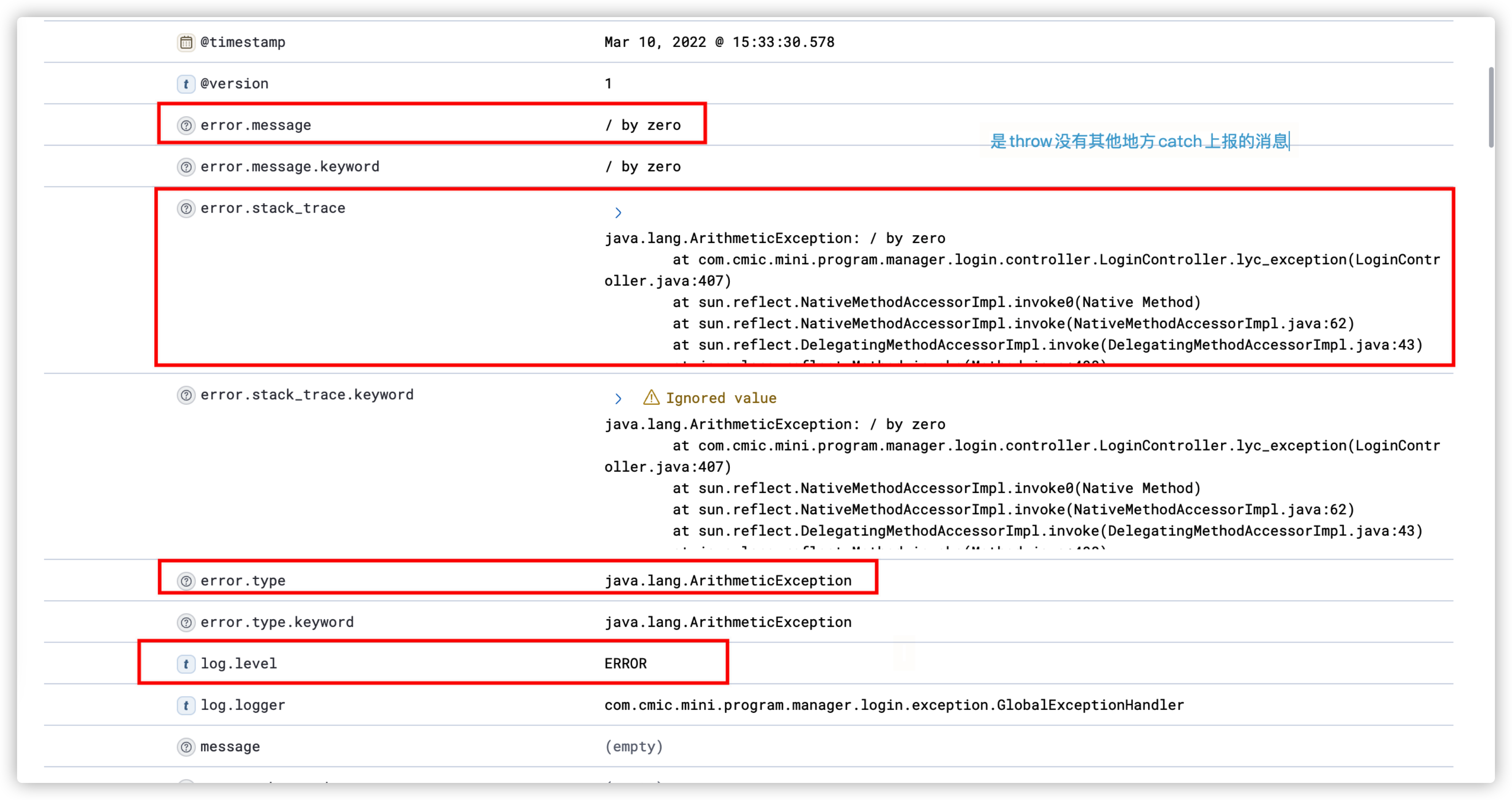This screenshot has width=1512, height=800.
Task: Click unknown-type icon next to error.stack_trace
Action: pos(186,208)
